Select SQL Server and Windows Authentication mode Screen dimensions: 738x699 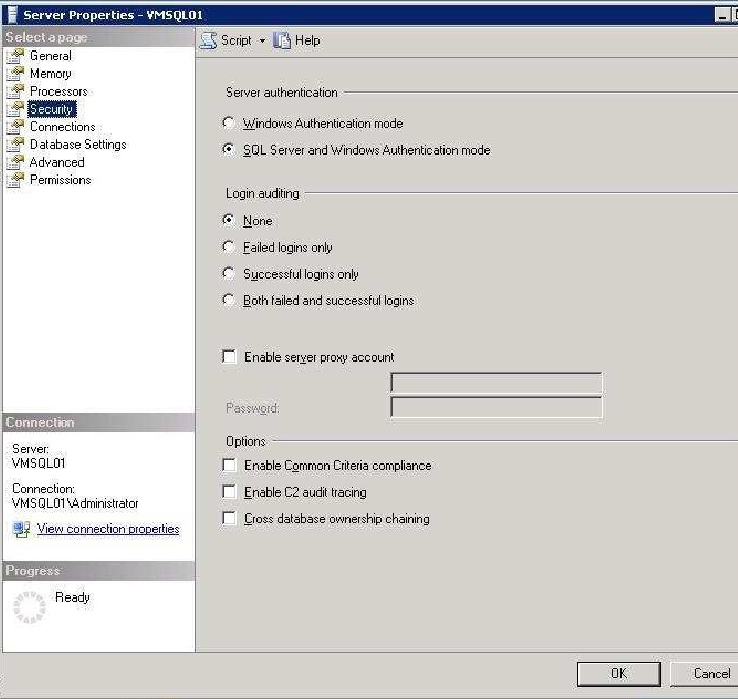pyautogui.click(x=229, y=150)
